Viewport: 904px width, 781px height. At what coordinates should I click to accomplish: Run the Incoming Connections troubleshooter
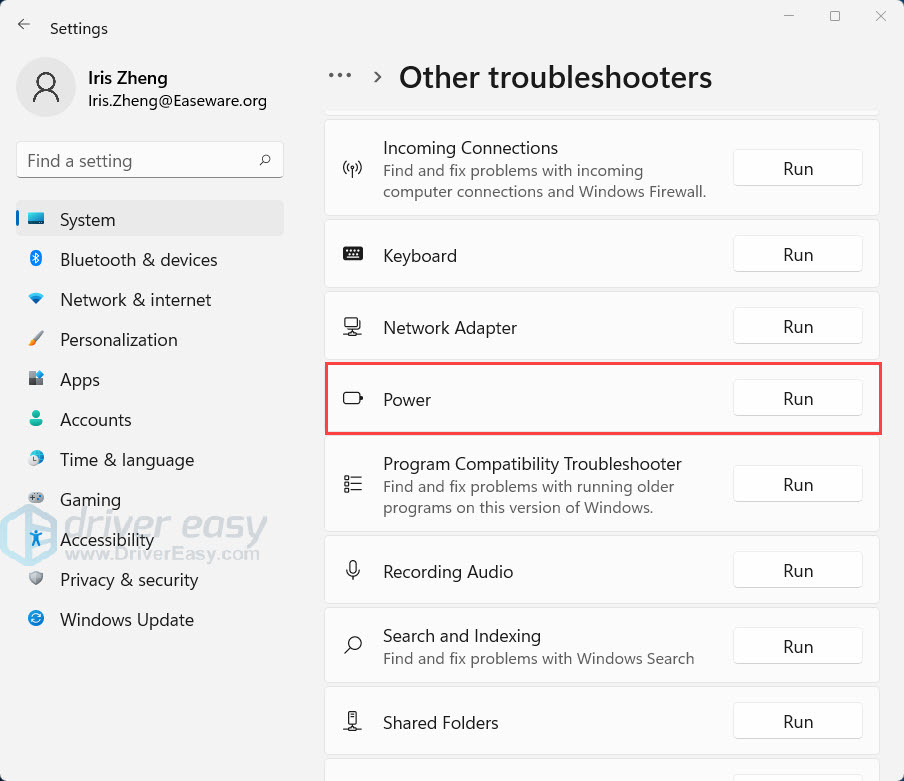pyautogui.click(x=797, y=169)
